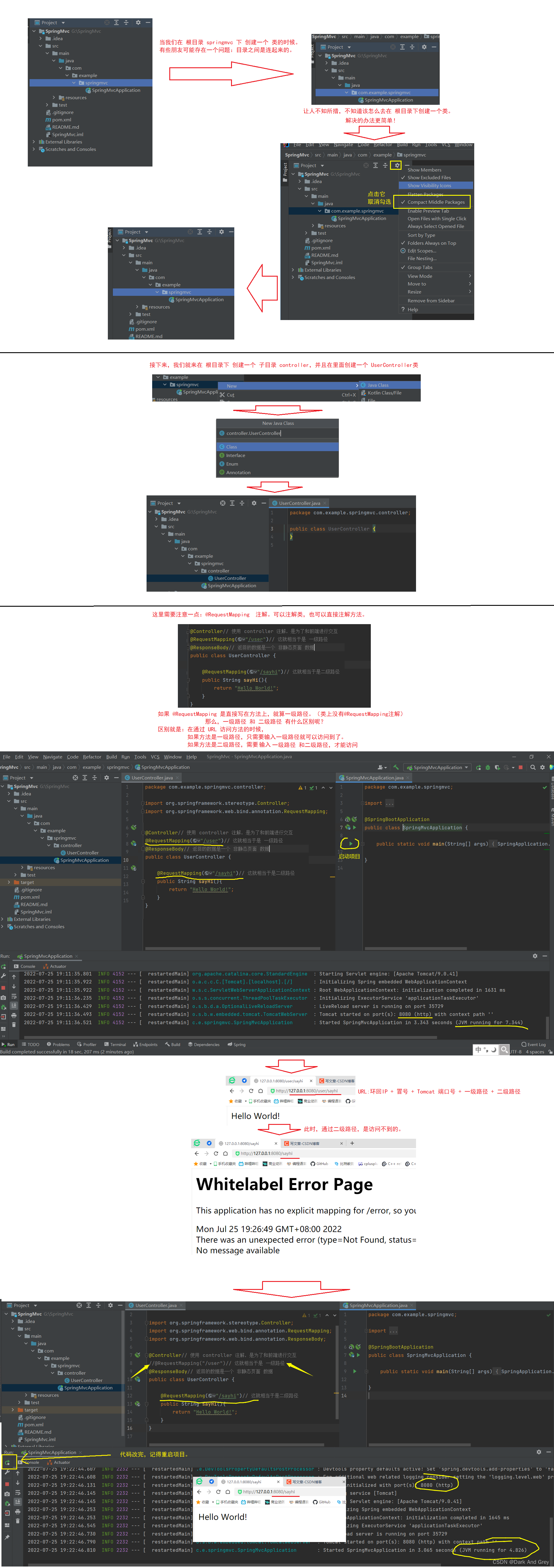Toggle Folders Always on Top option
The width and height of the screenshot is (554, 1568).
[x=436, y=243]
